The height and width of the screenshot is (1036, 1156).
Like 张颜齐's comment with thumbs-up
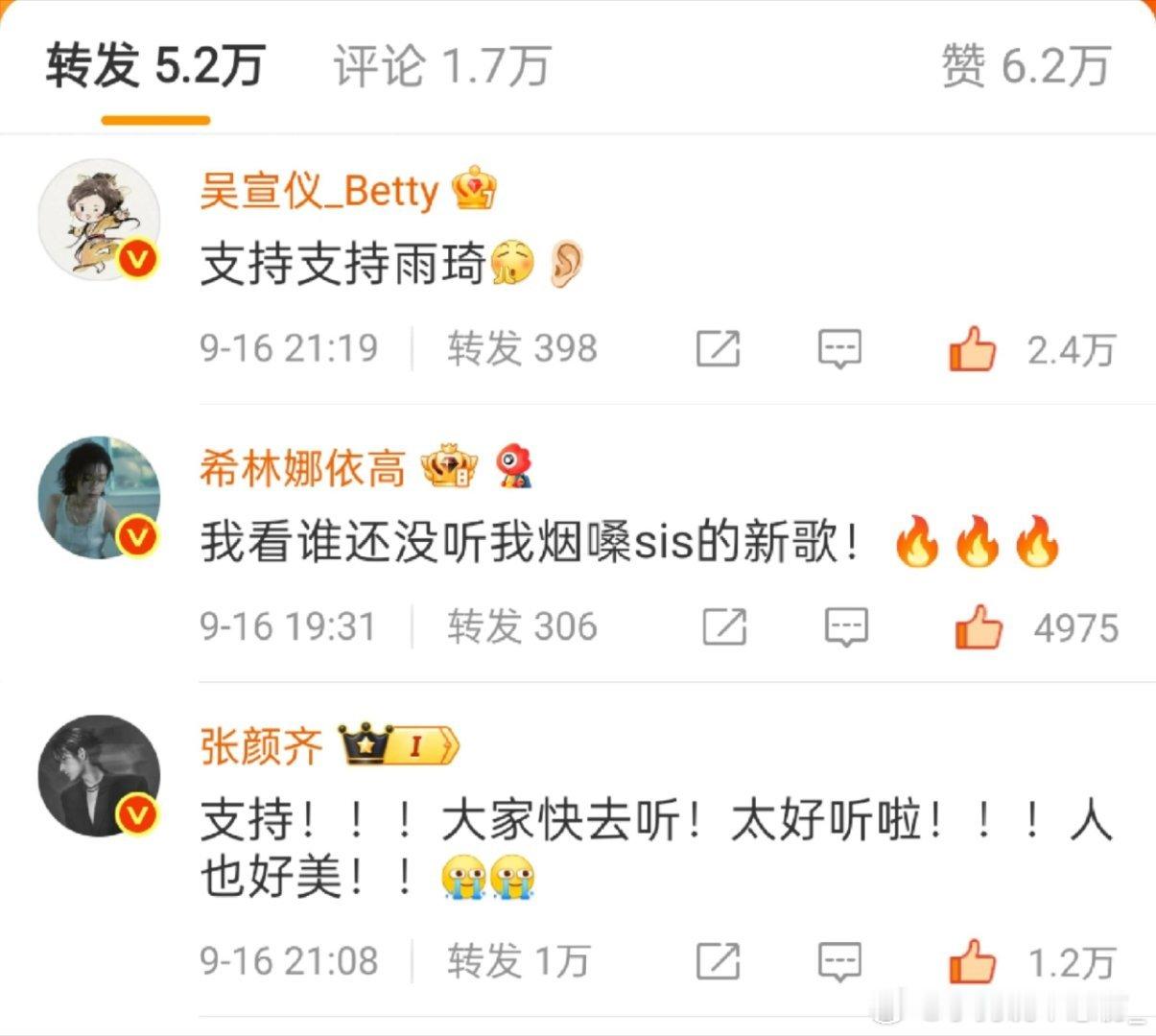pos(972,961)
